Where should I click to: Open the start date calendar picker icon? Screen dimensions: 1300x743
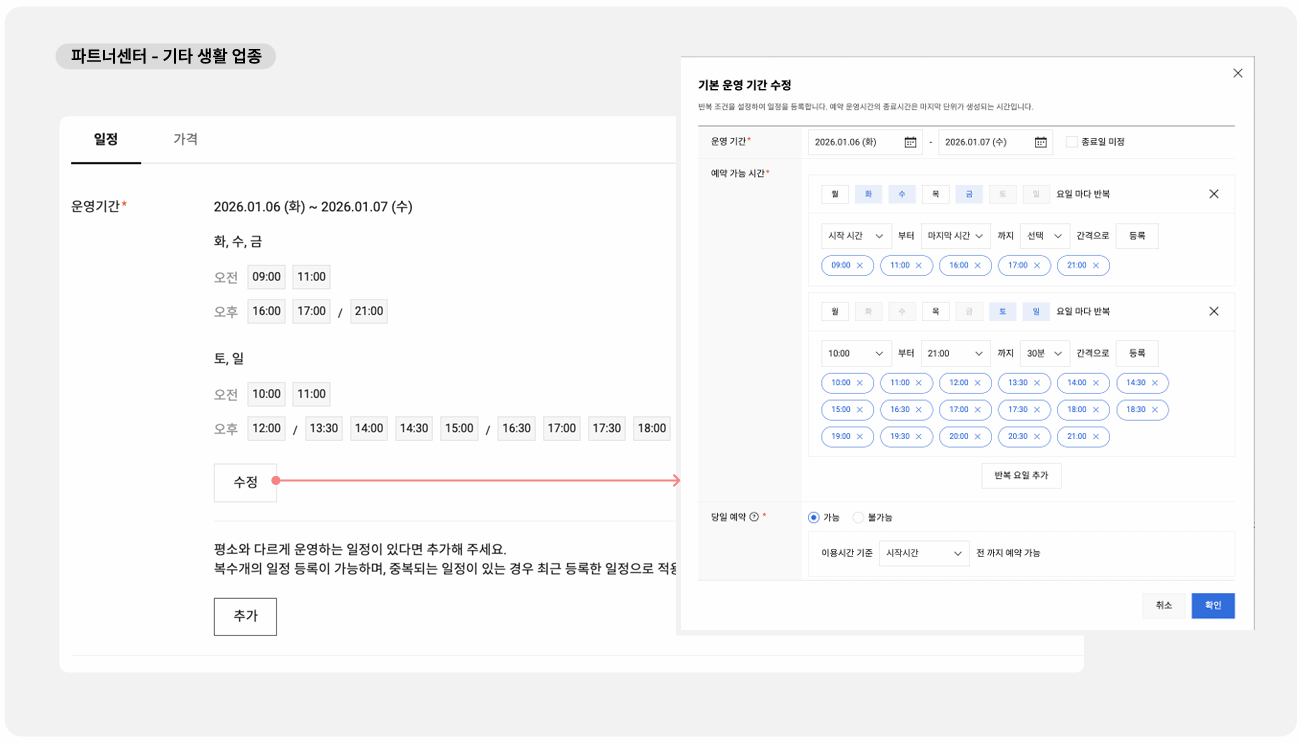coord(910,142)
